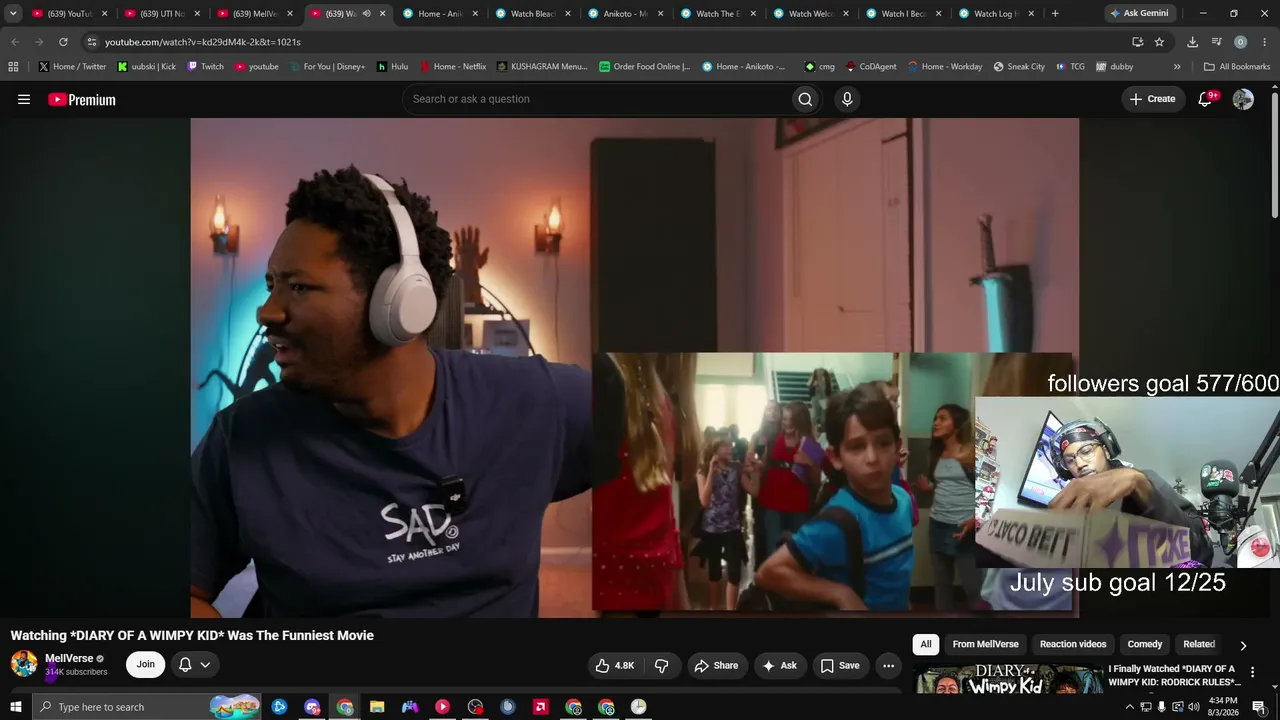Open Ask Gemini button in Chrome

click(x=1139, y=14)
